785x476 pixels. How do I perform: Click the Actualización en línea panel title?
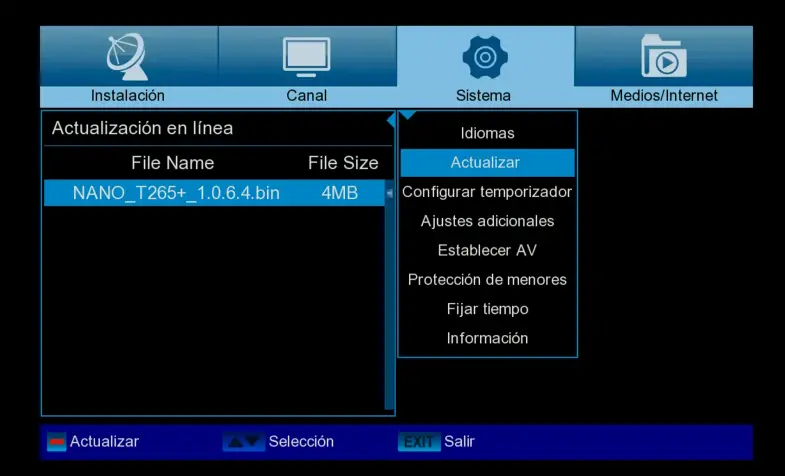143,129
